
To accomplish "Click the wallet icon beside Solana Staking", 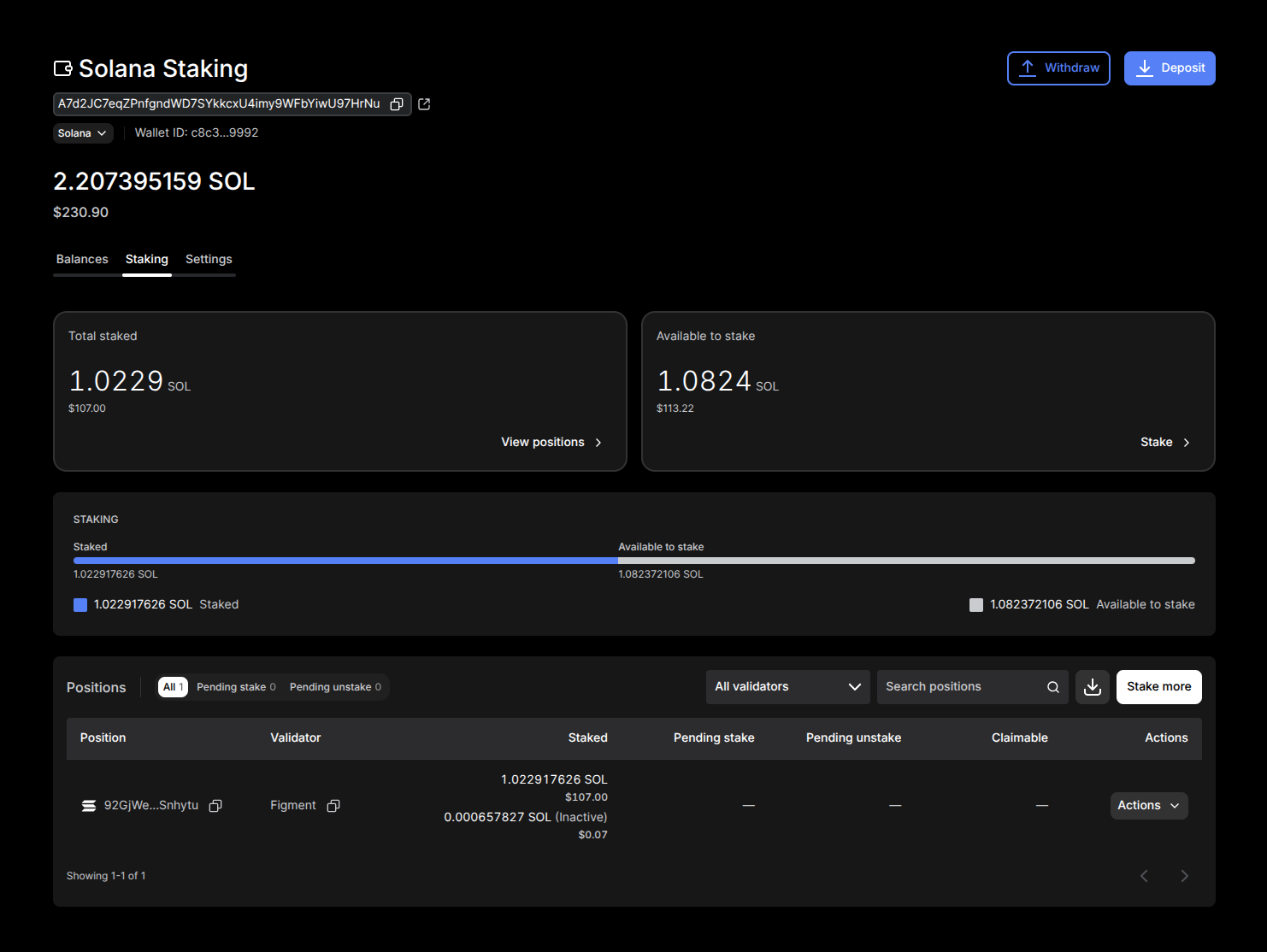I will point(63,68).
